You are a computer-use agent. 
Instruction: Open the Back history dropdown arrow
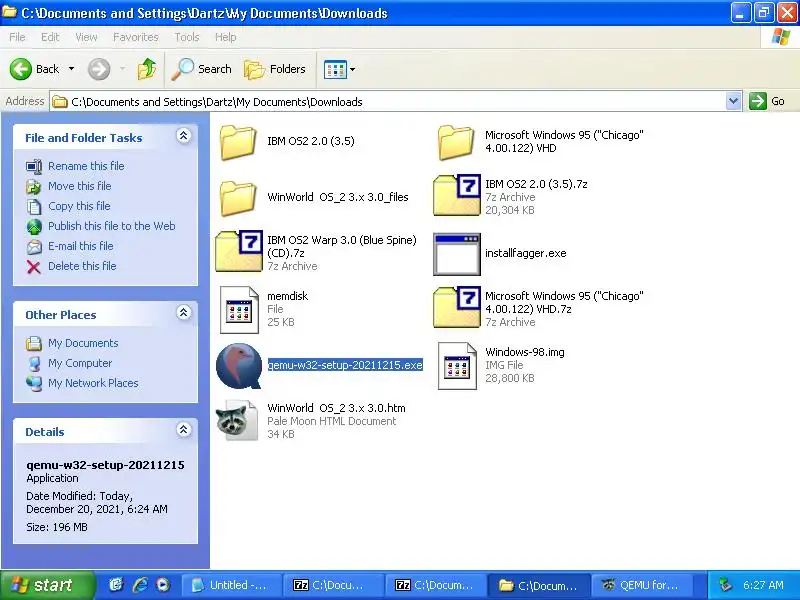click(71, 69)
